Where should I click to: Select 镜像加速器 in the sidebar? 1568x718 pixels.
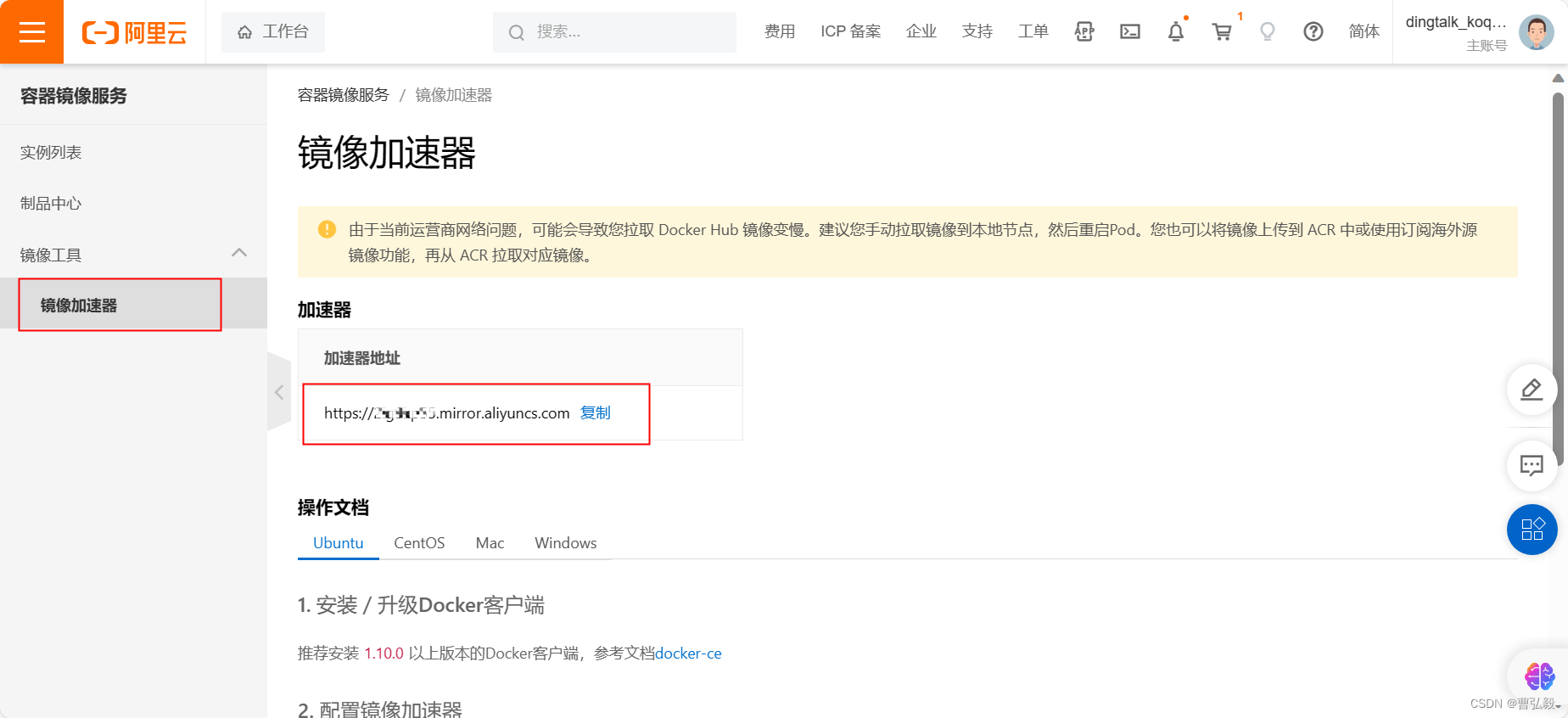click(133, 305)
